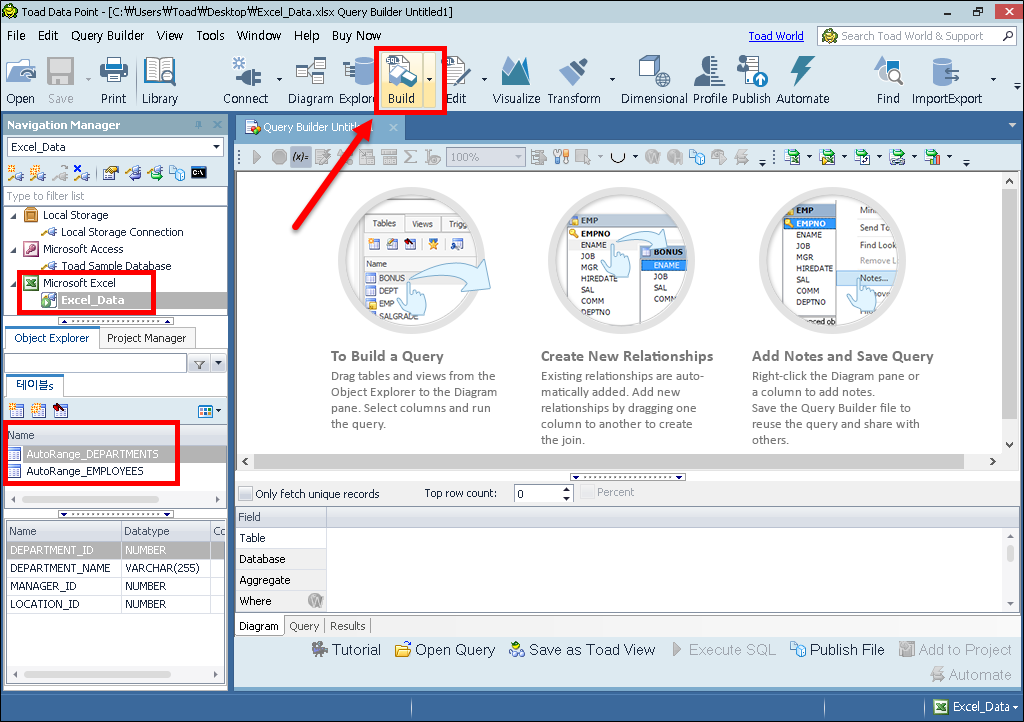Click the C:\ command prompt icon

point(199,173)
